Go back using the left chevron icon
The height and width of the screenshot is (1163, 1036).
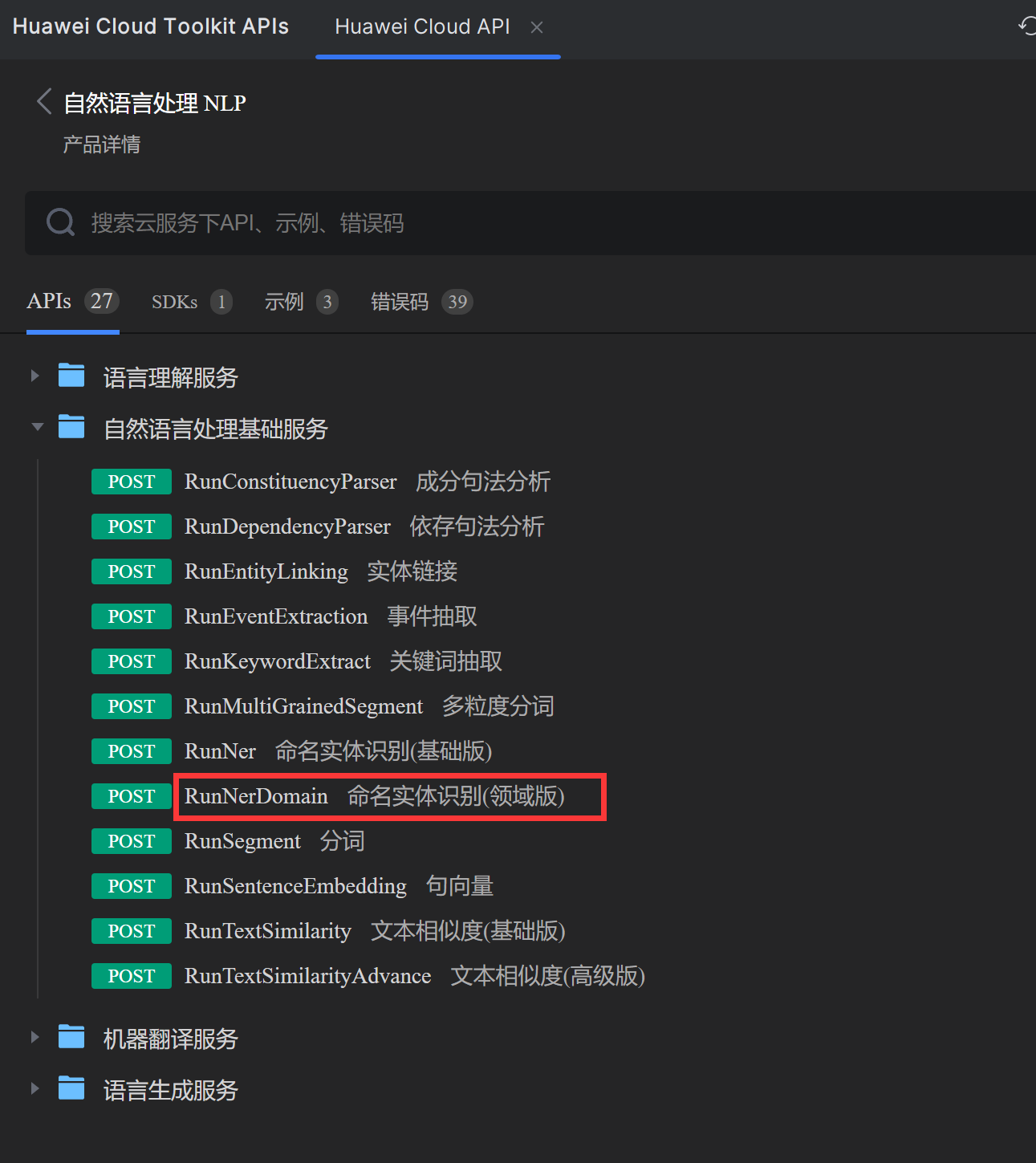pyautogui.click(x=44, y=102)
